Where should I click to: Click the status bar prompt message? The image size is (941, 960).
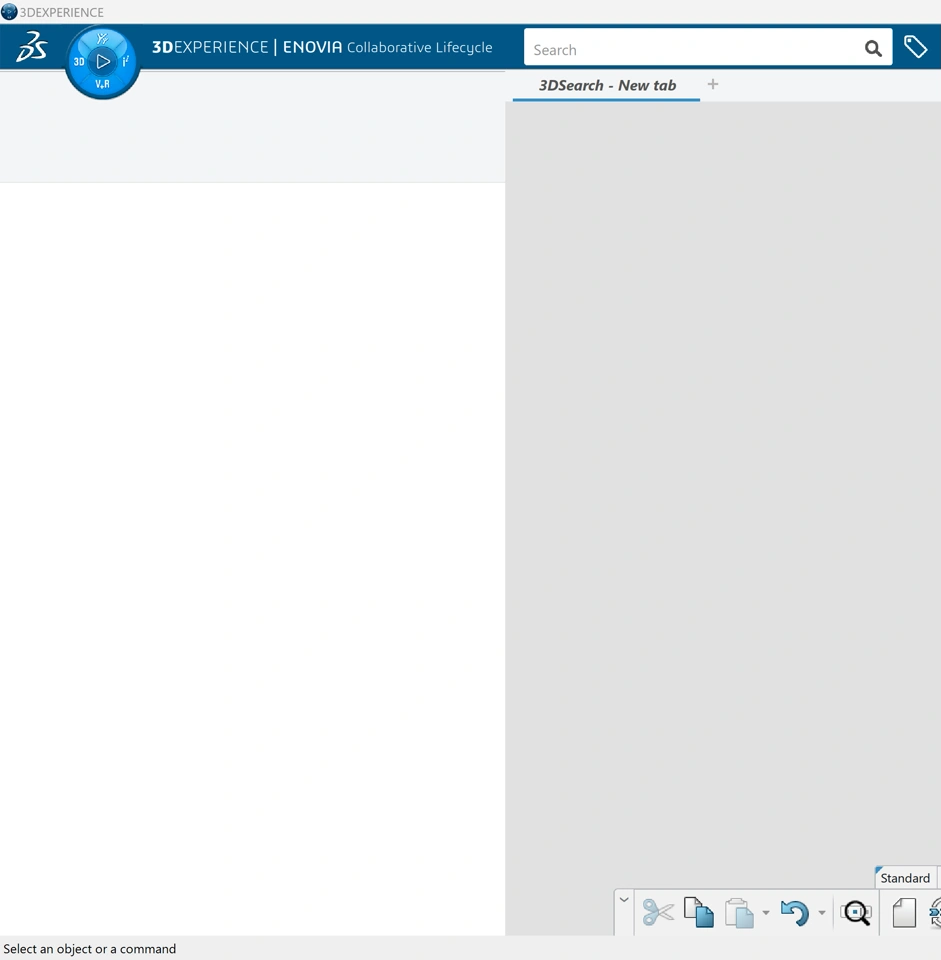click(x=90, y=948)
